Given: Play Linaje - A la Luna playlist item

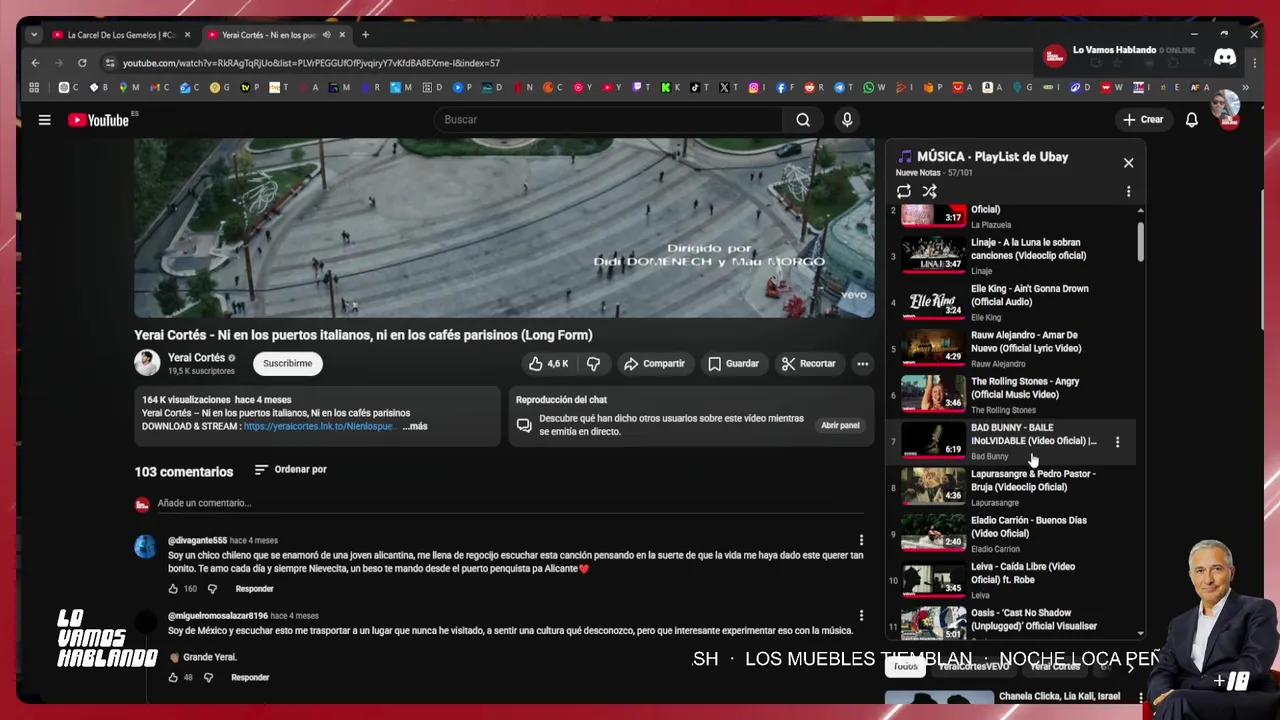Looking at the screenshot, I should point(1010,256).
